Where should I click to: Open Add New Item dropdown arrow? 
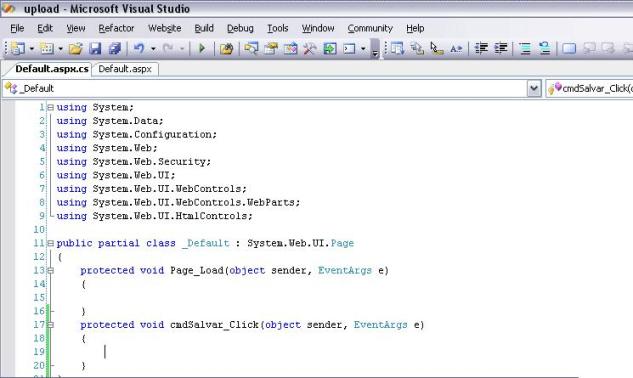61,49
